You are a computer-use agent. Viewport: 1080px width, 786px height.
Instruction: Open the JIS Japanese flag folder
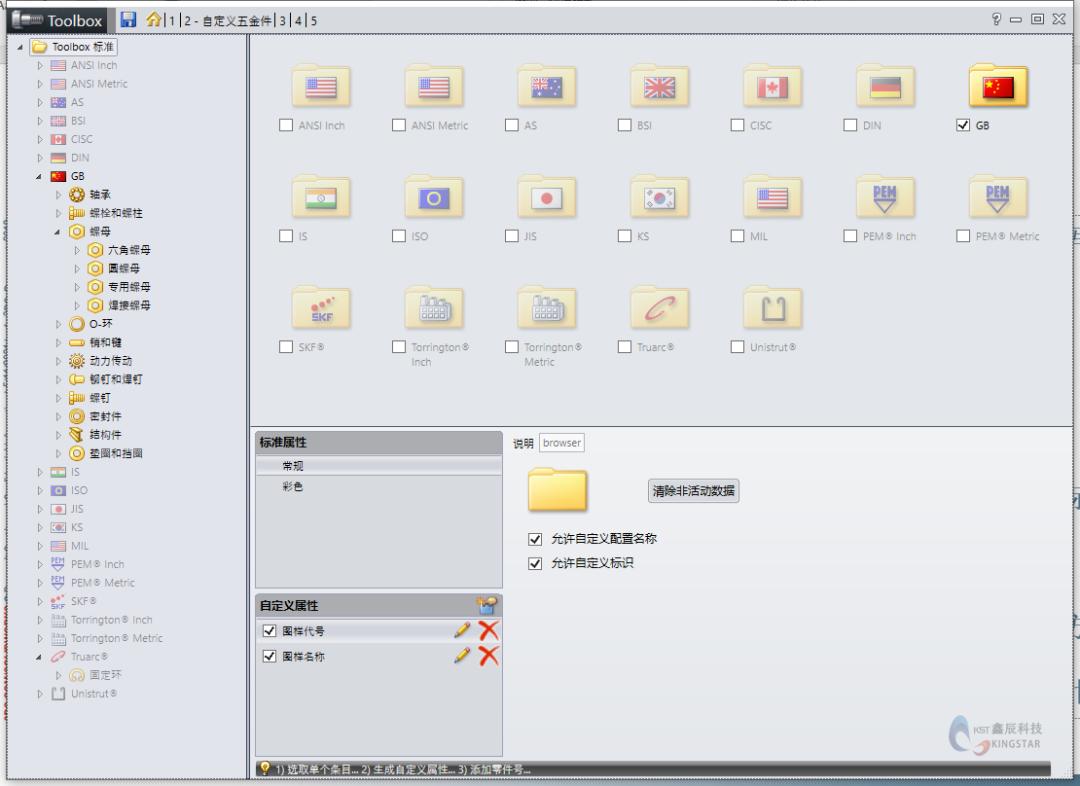tap(547, 197)
